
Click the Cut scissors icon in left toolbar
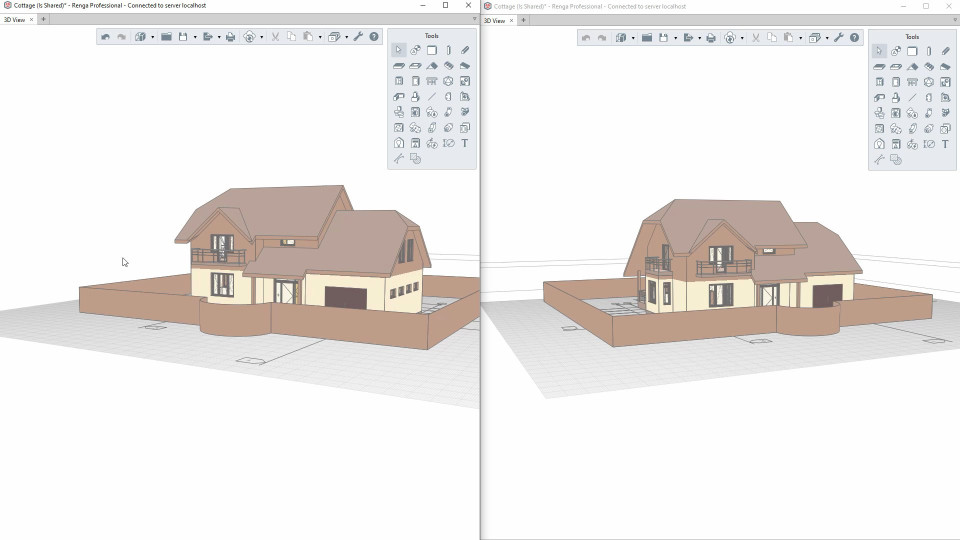pos(275,37)
